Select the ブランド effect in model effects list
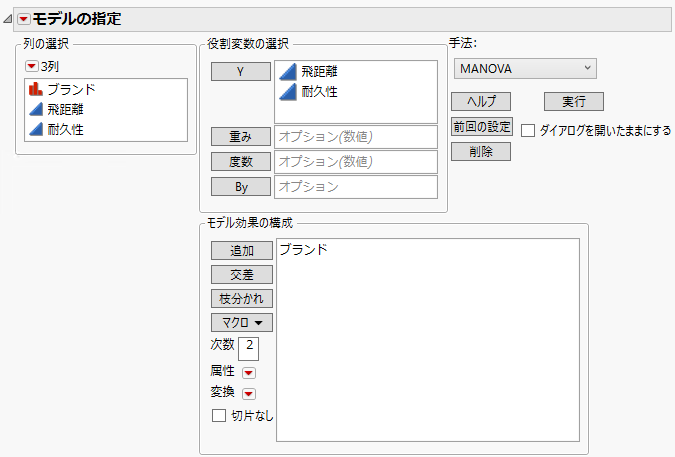 [303, 250]
